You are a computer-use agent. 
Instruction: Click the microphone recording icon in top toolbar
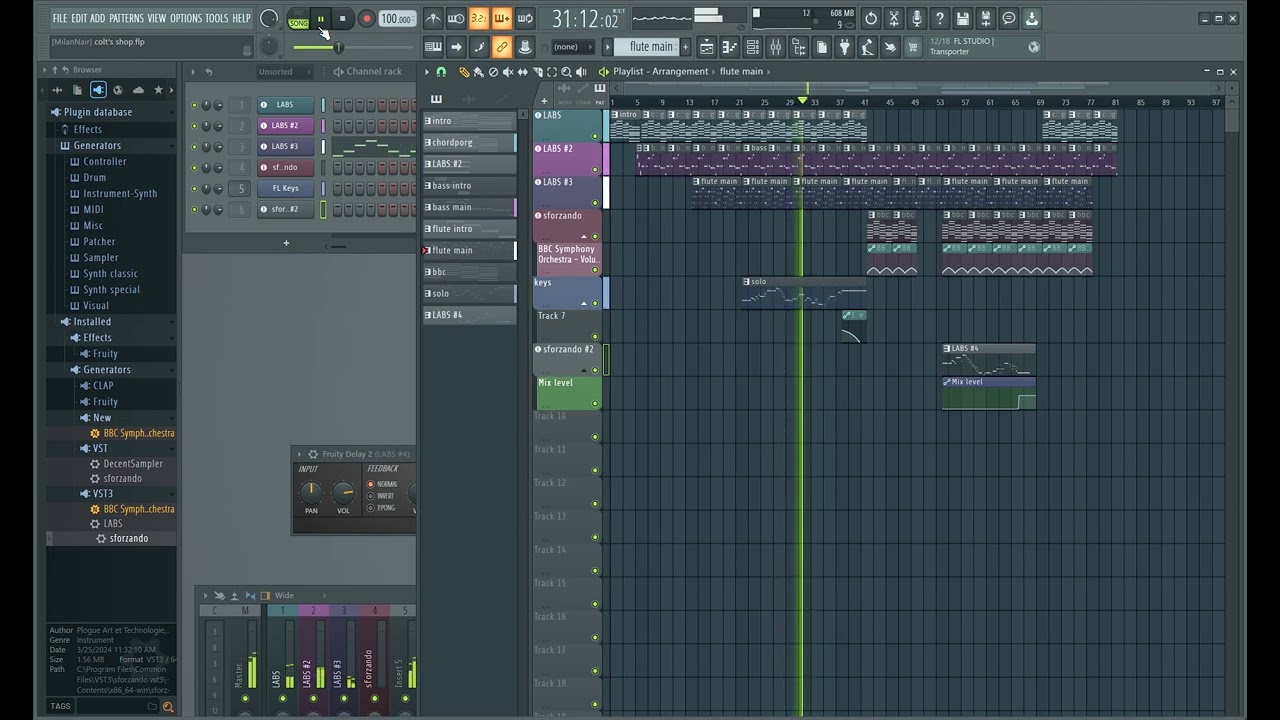(916, 18)
